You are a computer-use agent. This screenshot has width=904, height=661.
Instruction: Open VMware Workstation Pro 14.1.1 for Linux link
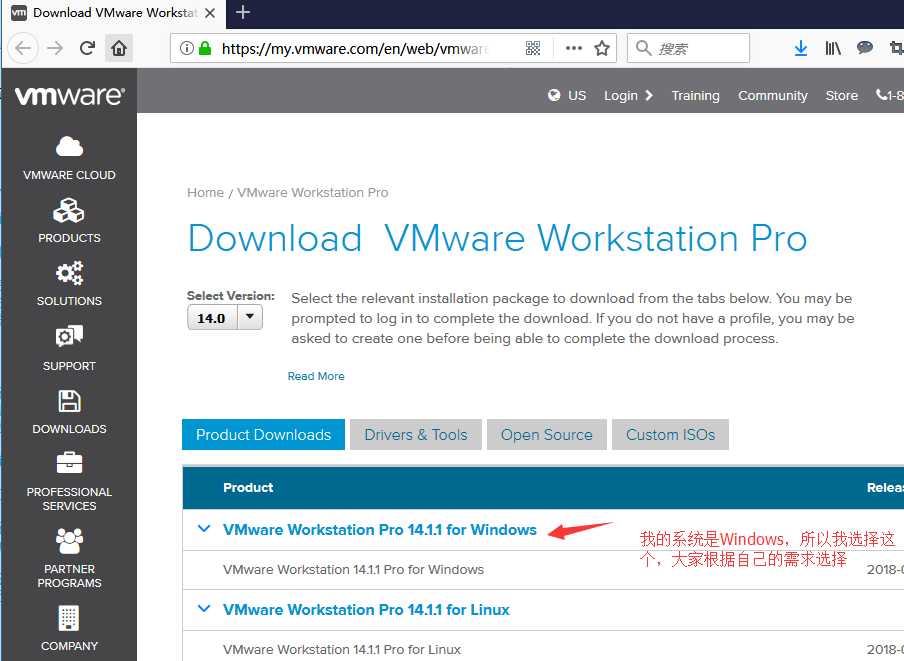pyautogui.click(x=366, y=610)
